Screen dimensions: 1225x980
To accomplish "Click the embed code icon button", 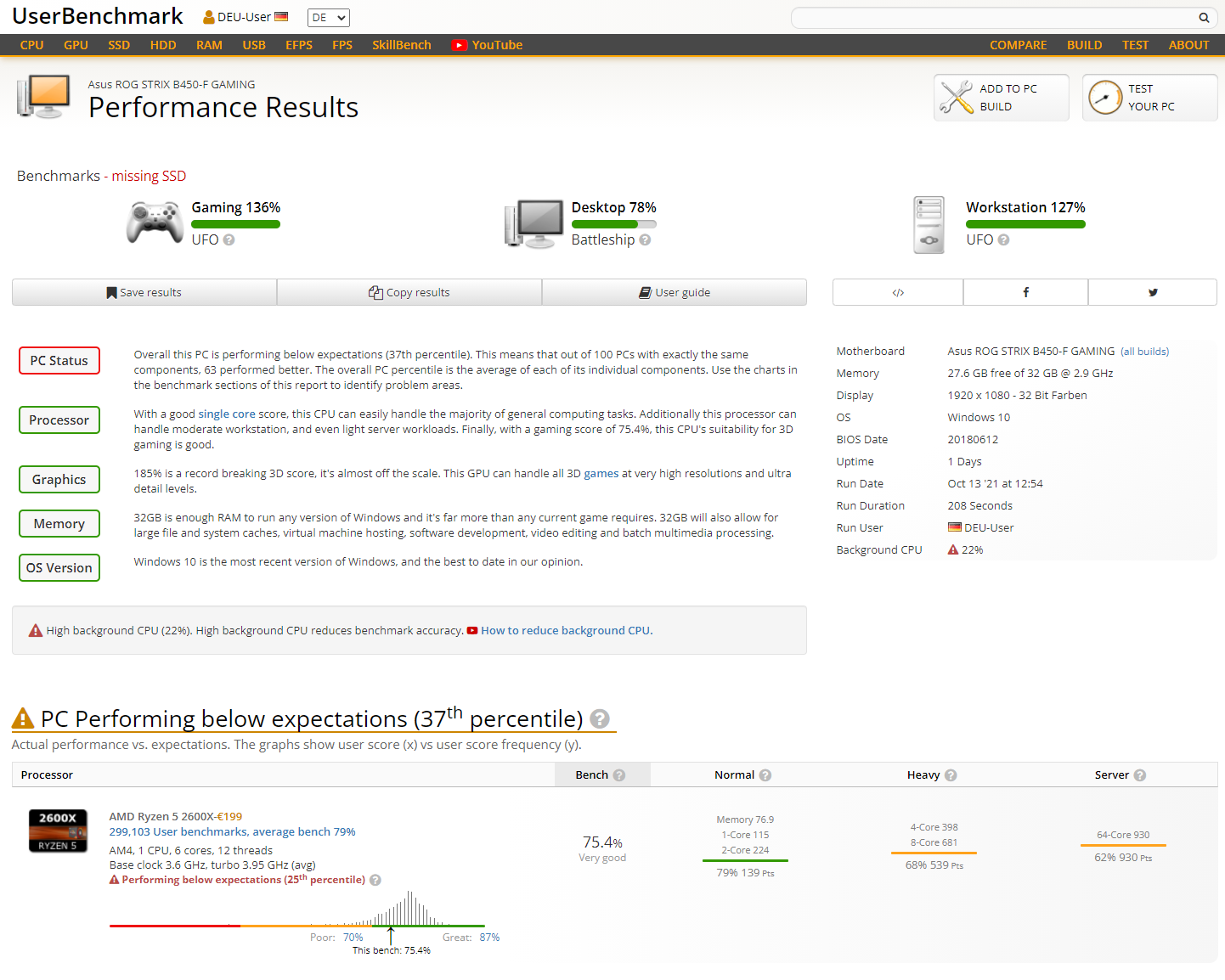I will point(898,292).
